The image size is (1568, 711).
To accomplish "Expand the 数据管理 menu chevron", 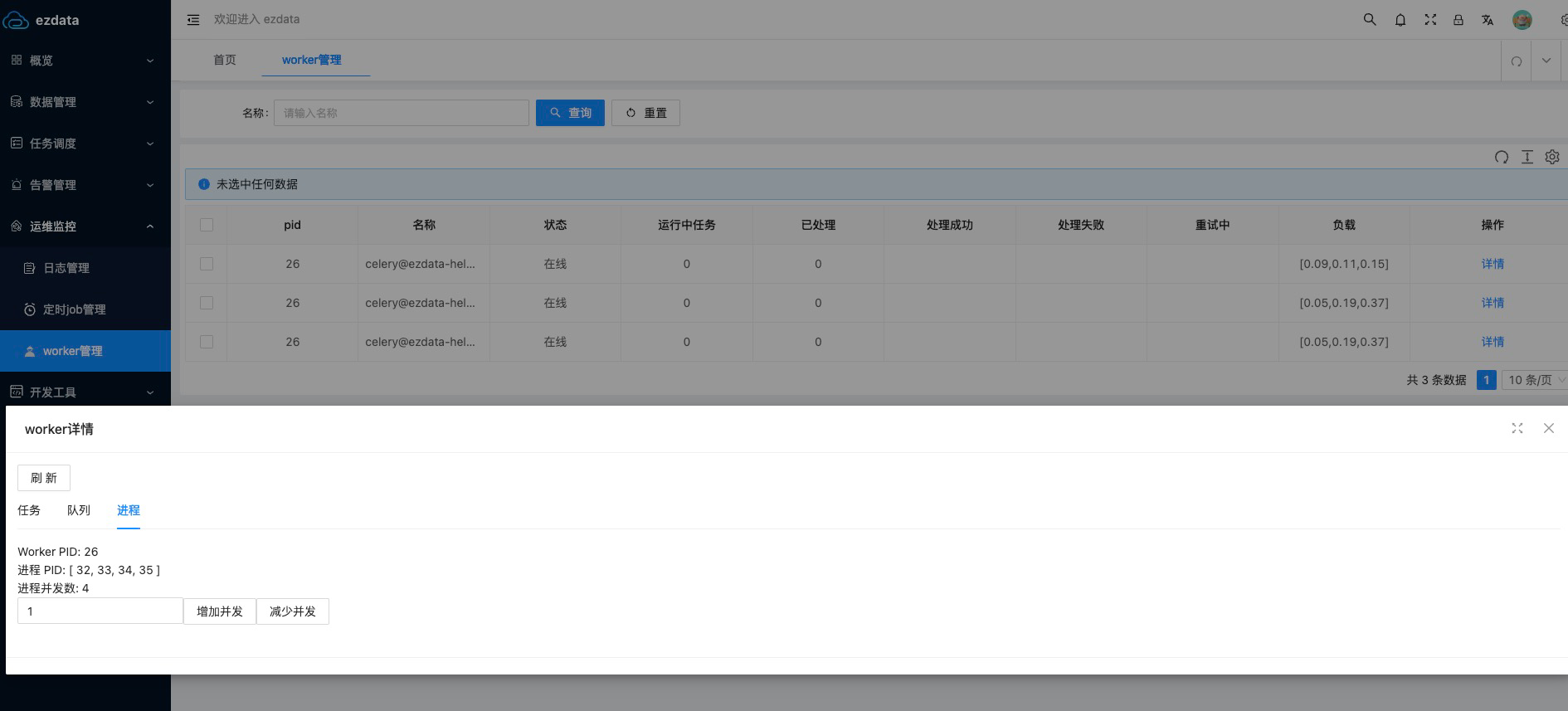I will (150, 102).
